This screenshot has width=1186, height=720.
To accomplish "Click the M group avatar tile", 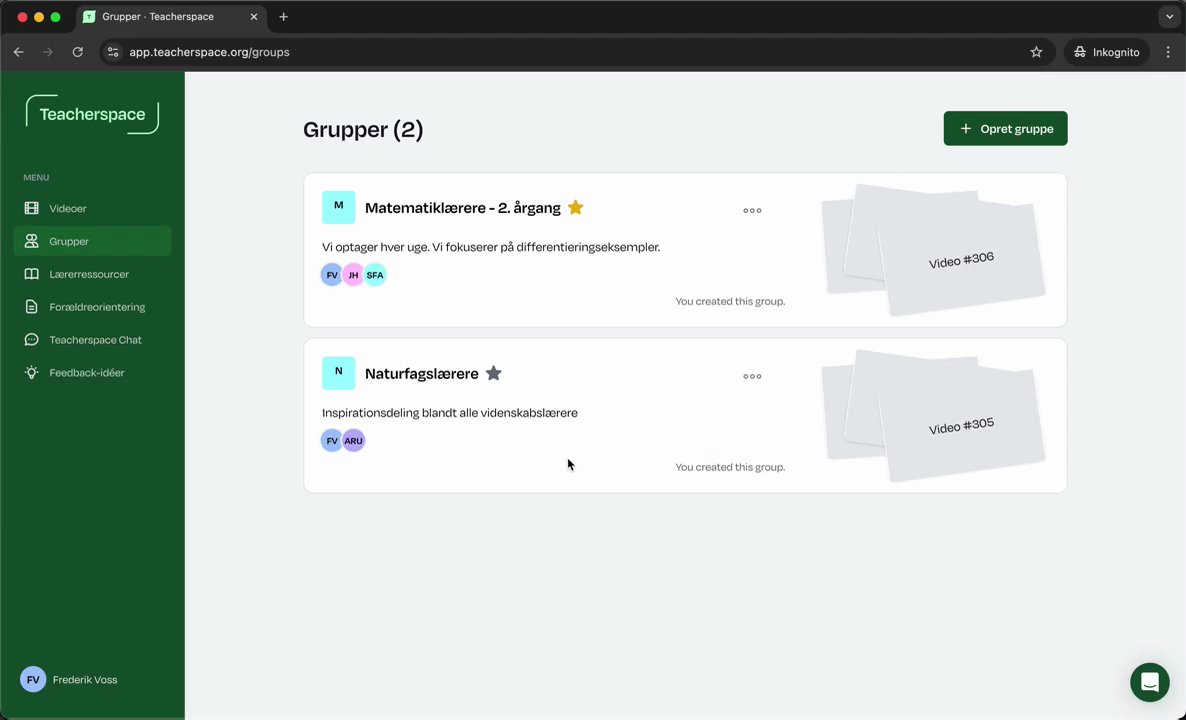I will point(338,207).
